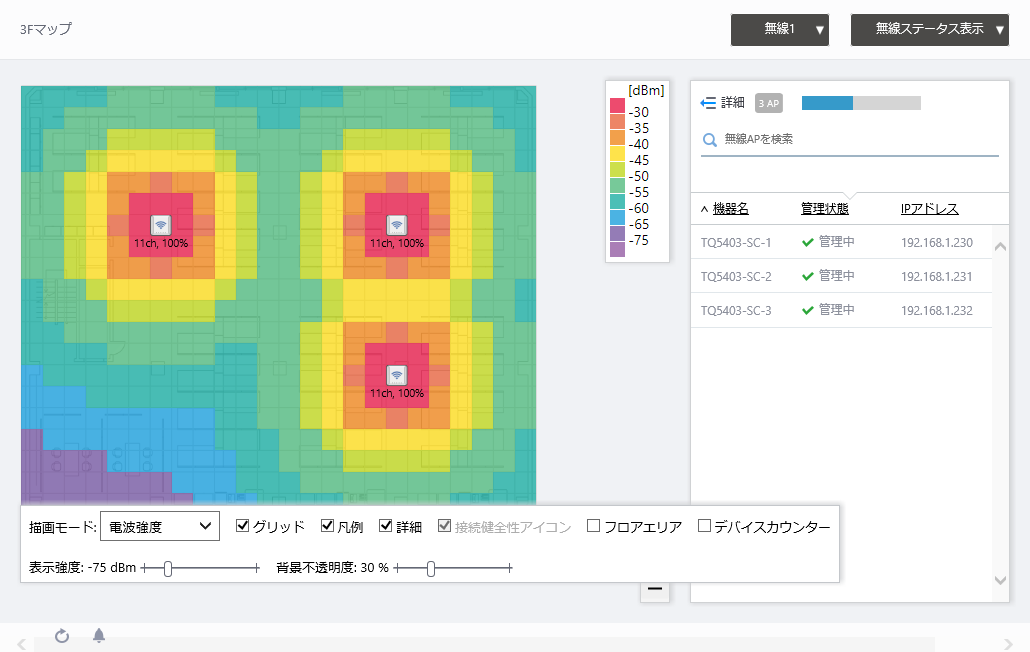
Task: Click the TQ5403-SC-1 AP icon on the map
Action: [x=163, y=222]
